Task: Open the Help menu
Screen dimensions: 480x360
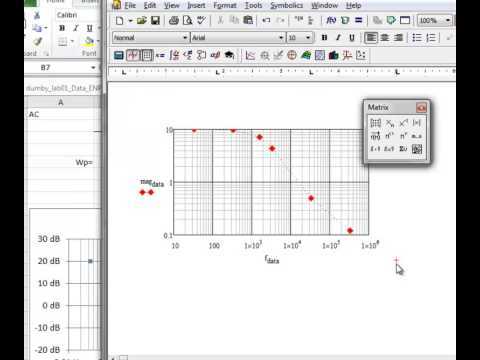Action: click(354, 5)
